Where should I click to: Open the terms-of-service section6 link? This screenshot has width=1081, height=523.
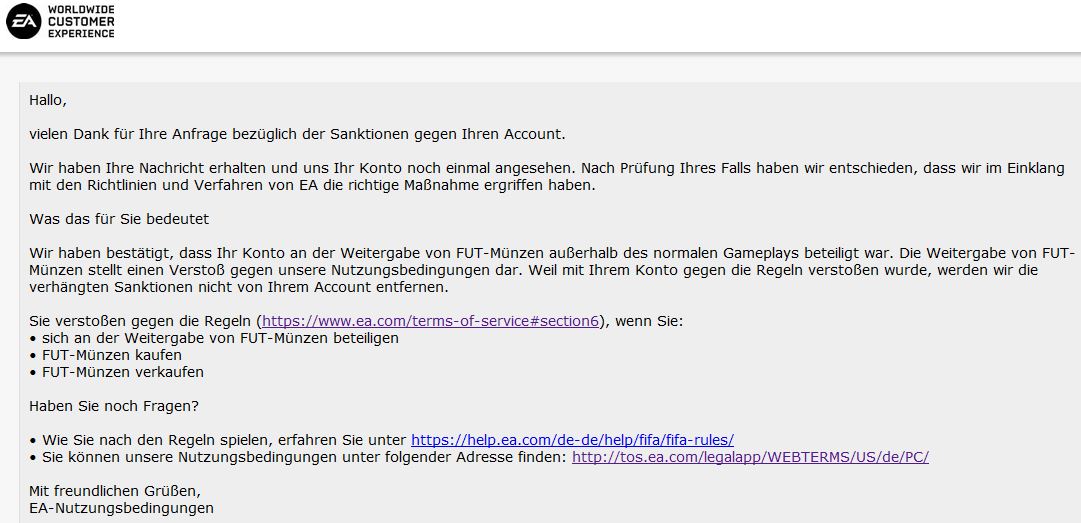pos(431,321)
